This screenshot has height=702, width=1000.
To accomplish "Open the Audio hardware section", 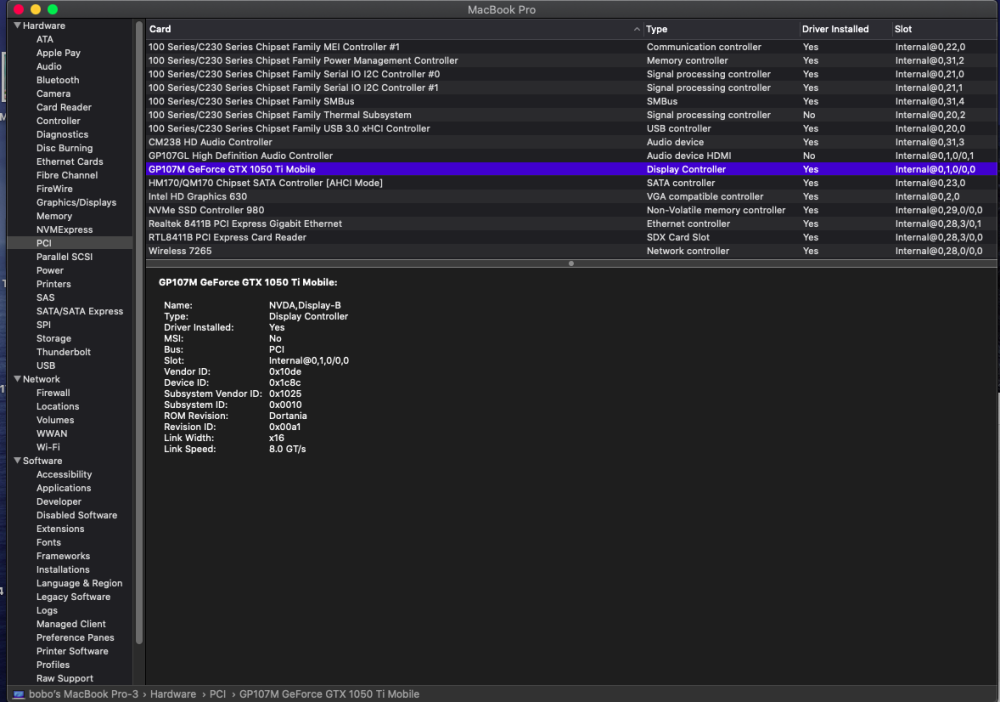I will pyautogui.click(x=48, y=66).
